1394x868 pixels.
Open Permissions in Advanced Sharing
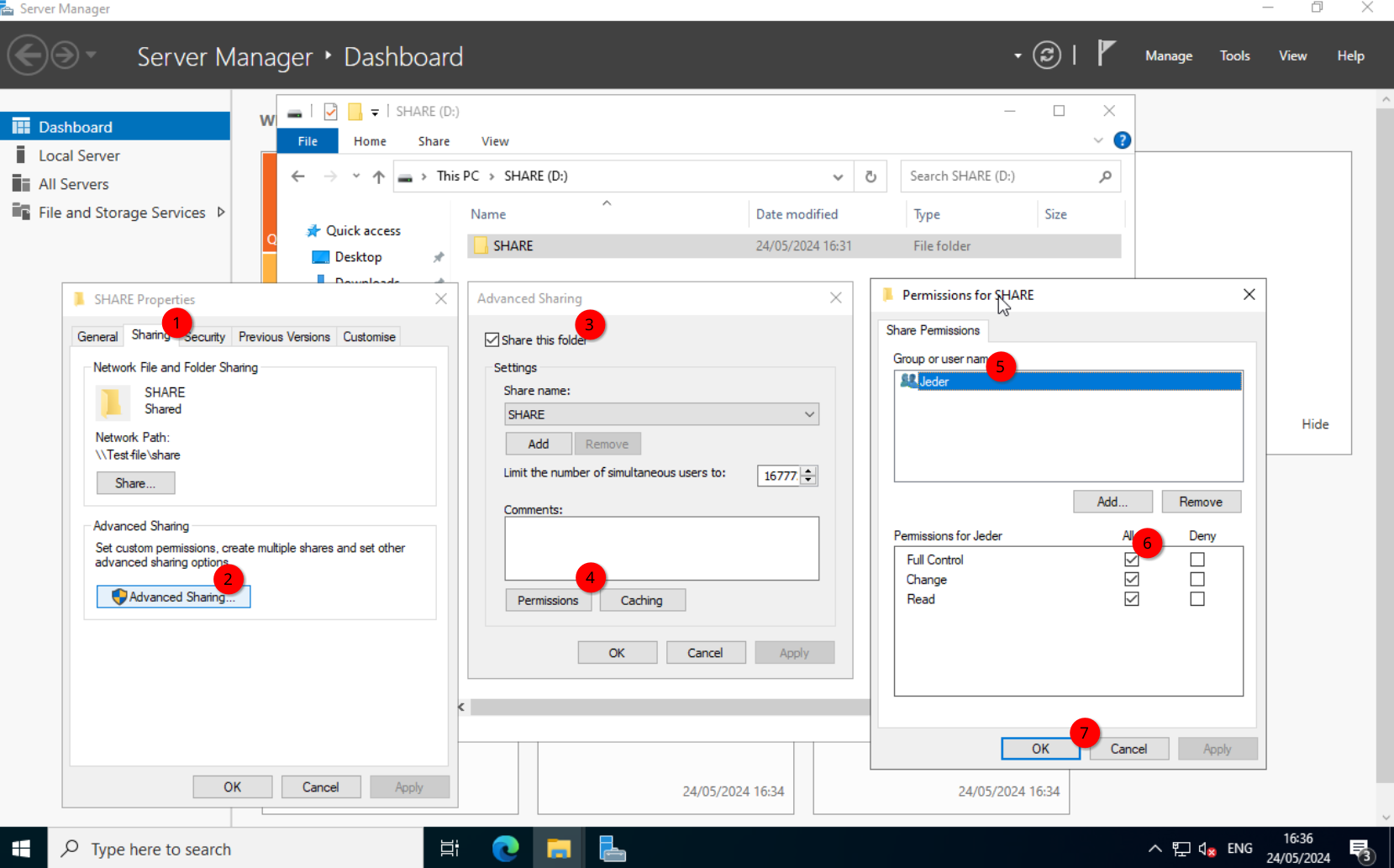coord(548,600)
